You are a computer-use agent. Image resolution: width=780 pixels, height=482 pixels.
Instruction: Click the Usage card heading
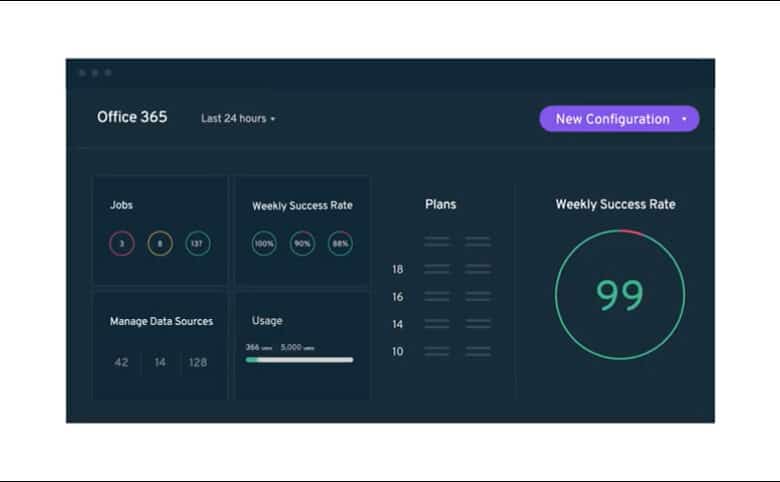[x=267, y=321]
